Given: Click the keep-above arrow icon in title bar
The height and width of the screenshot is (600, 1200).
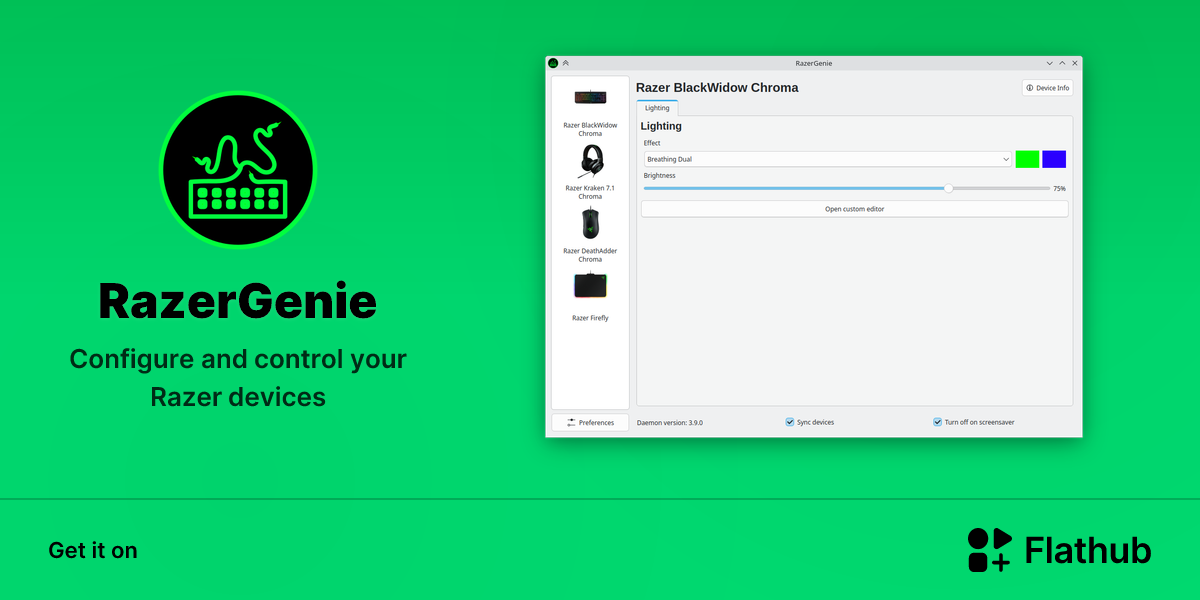Looking at the screenshot, I should click(x=566, y=63).
